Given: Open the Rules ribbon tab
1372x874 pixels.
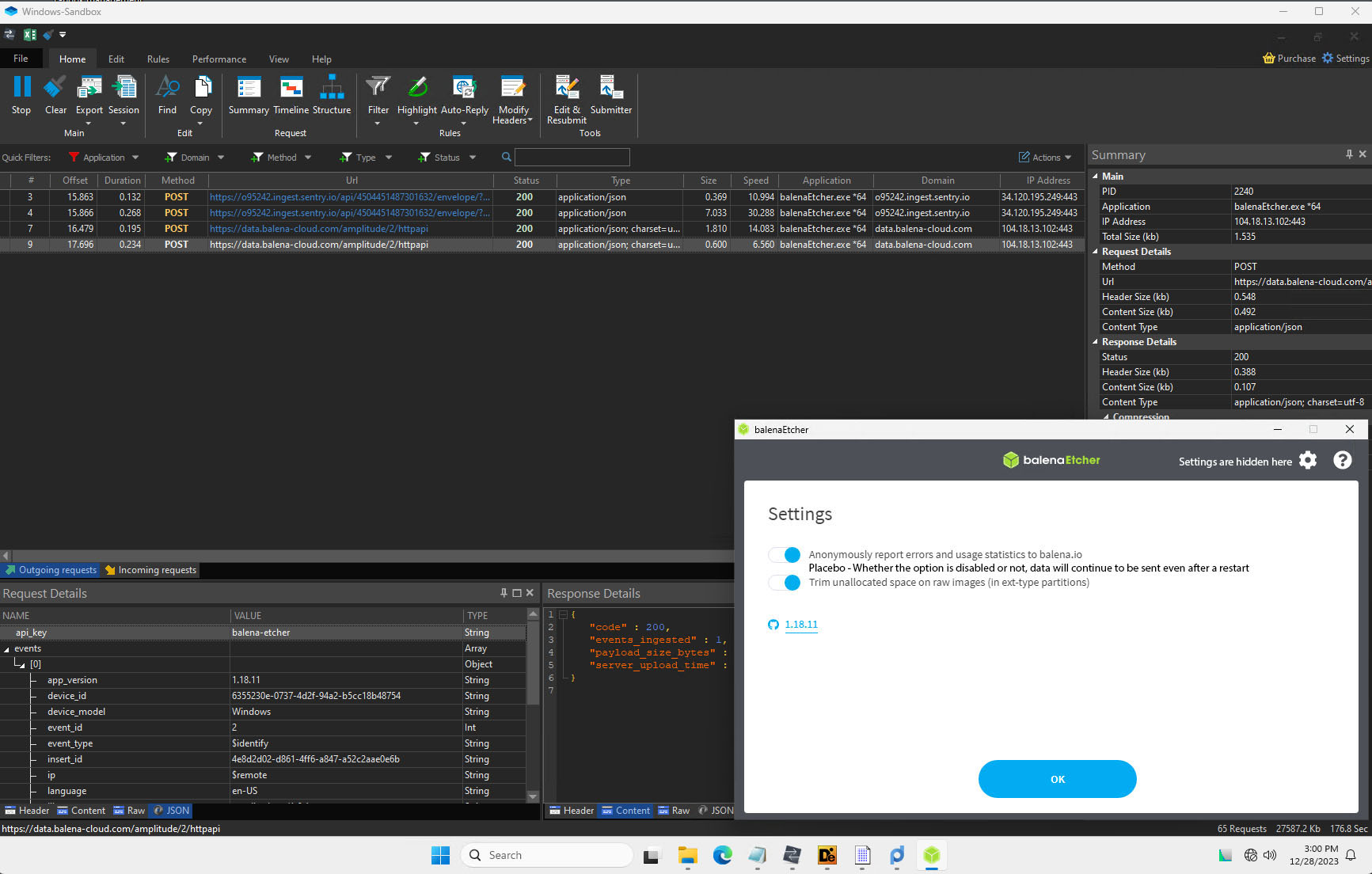Looking at the screenshot, I should (158, 59).
